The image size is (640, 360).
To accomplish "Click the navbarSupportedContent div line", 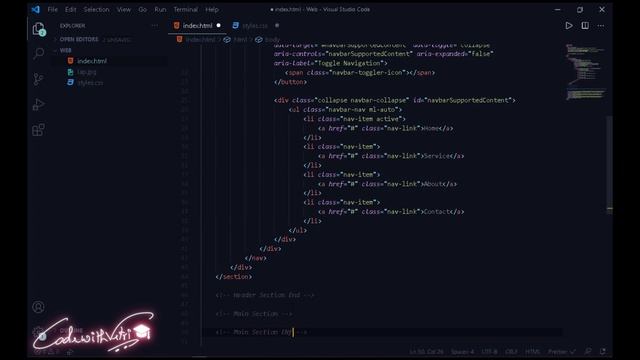I will click(x=395, y=100).
